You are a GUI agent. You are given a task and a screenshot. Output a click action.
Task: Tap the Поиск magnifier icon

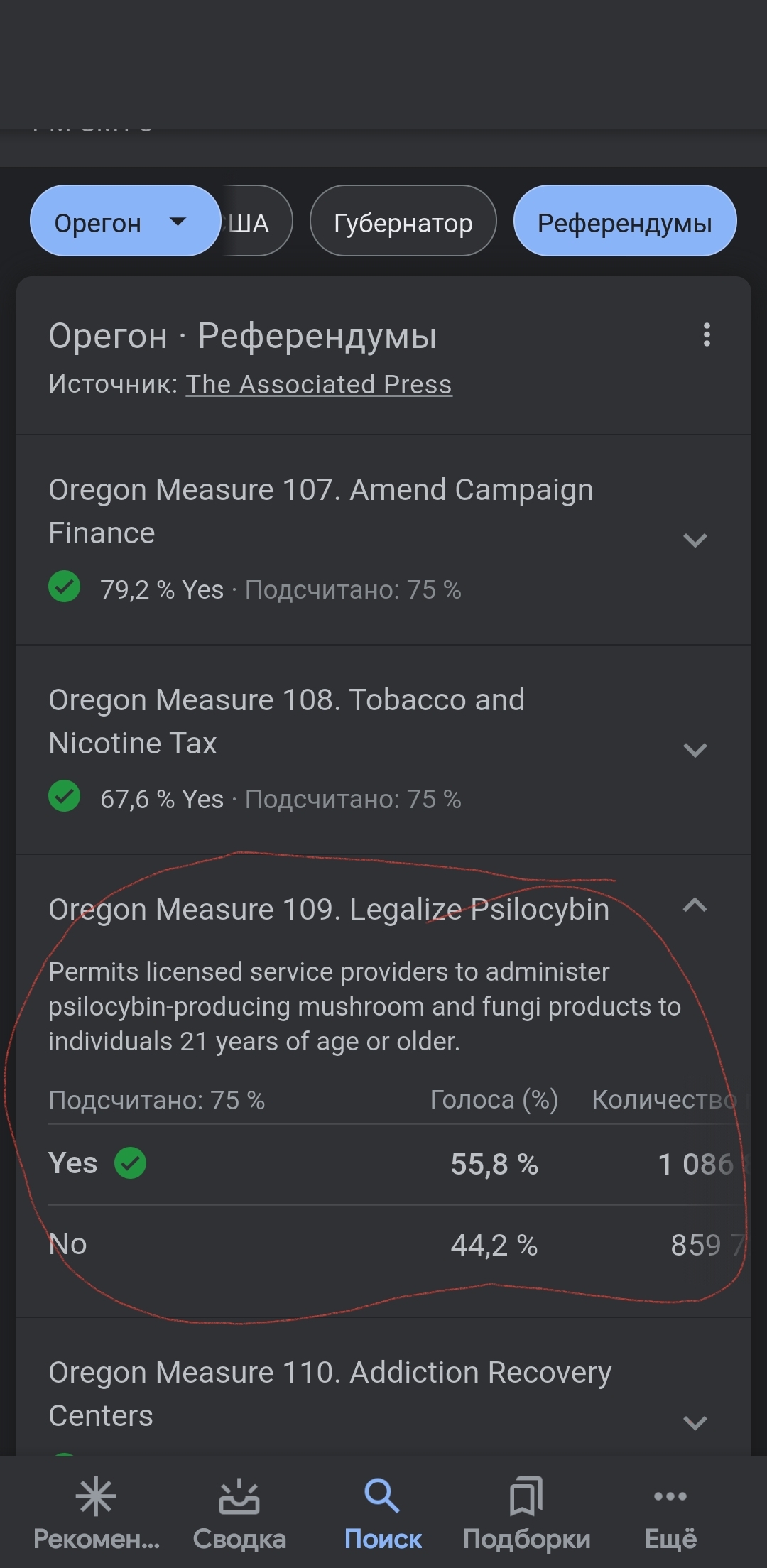coord(382,1496)
